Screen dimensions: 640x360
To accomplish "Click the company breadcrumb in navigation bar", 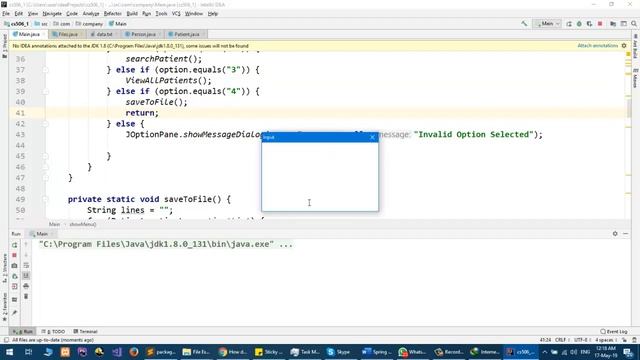I will 90,24.
